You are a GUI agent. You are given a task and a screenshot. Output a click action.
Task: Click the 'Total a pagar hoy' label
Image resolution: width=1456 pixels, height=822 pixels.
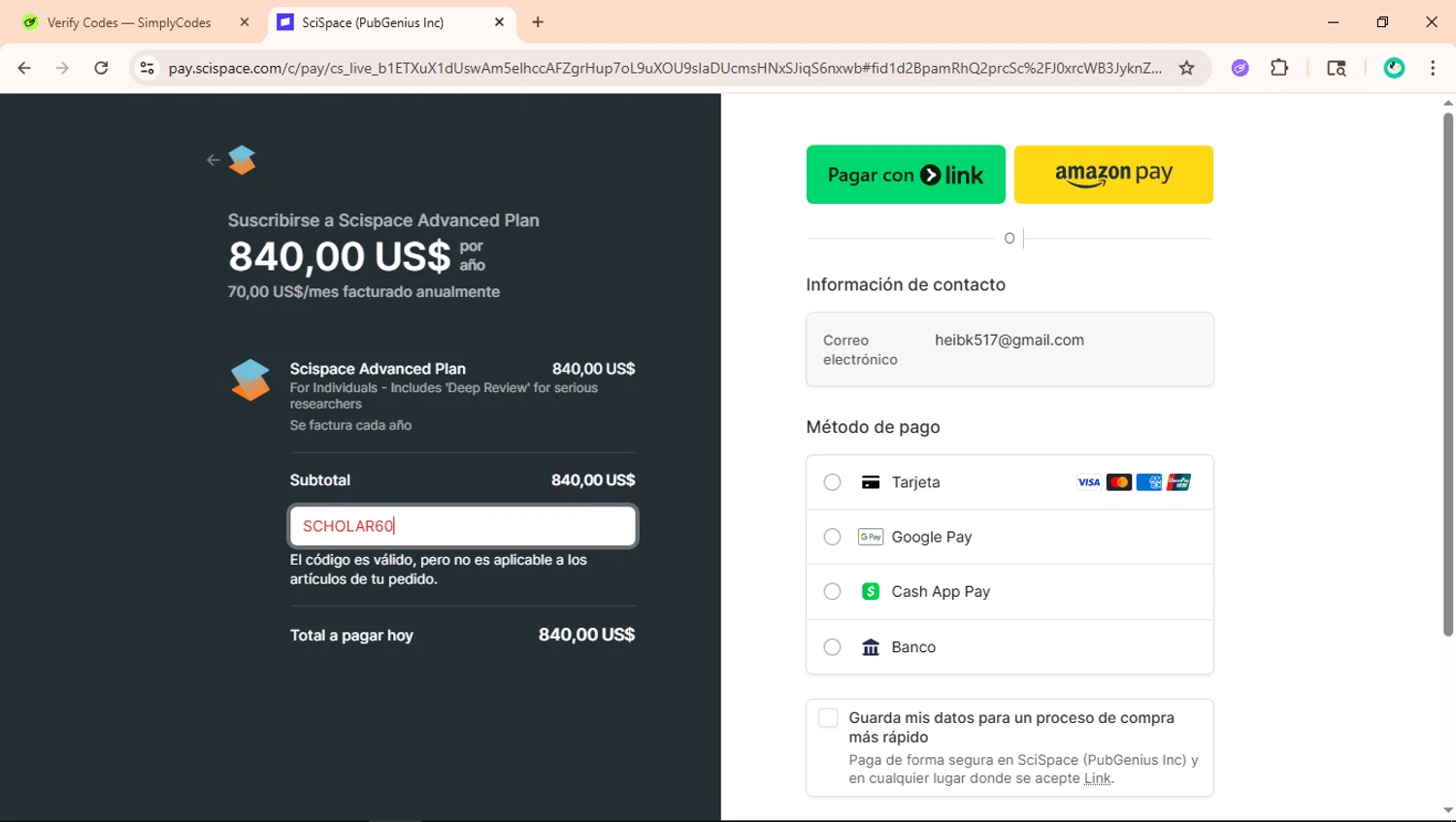(x=351, y=636)
